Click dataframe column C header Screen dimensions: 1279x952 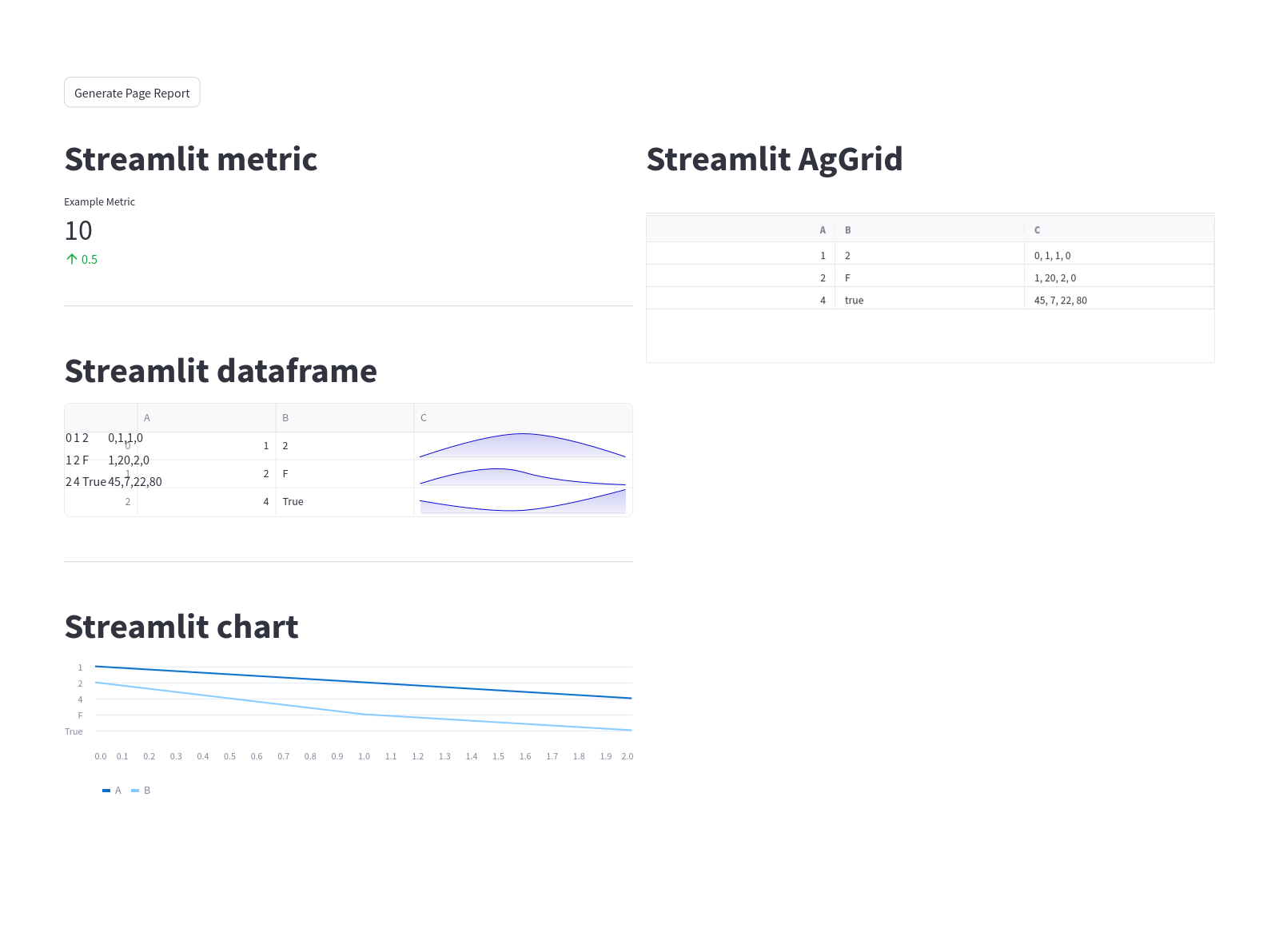point(523,418)
